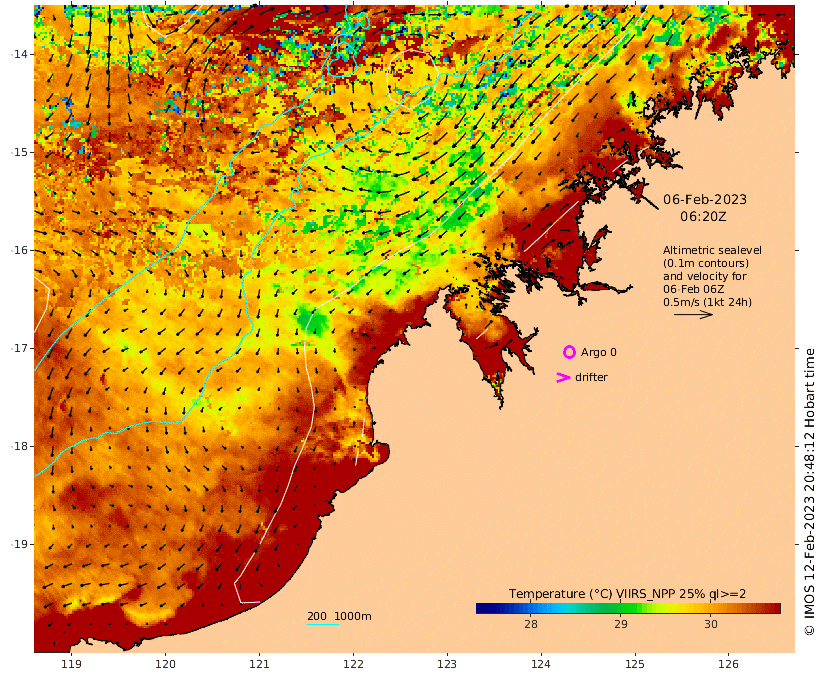
Task: Click the '200 1000m' depth label
Action: tap(339, 616)
